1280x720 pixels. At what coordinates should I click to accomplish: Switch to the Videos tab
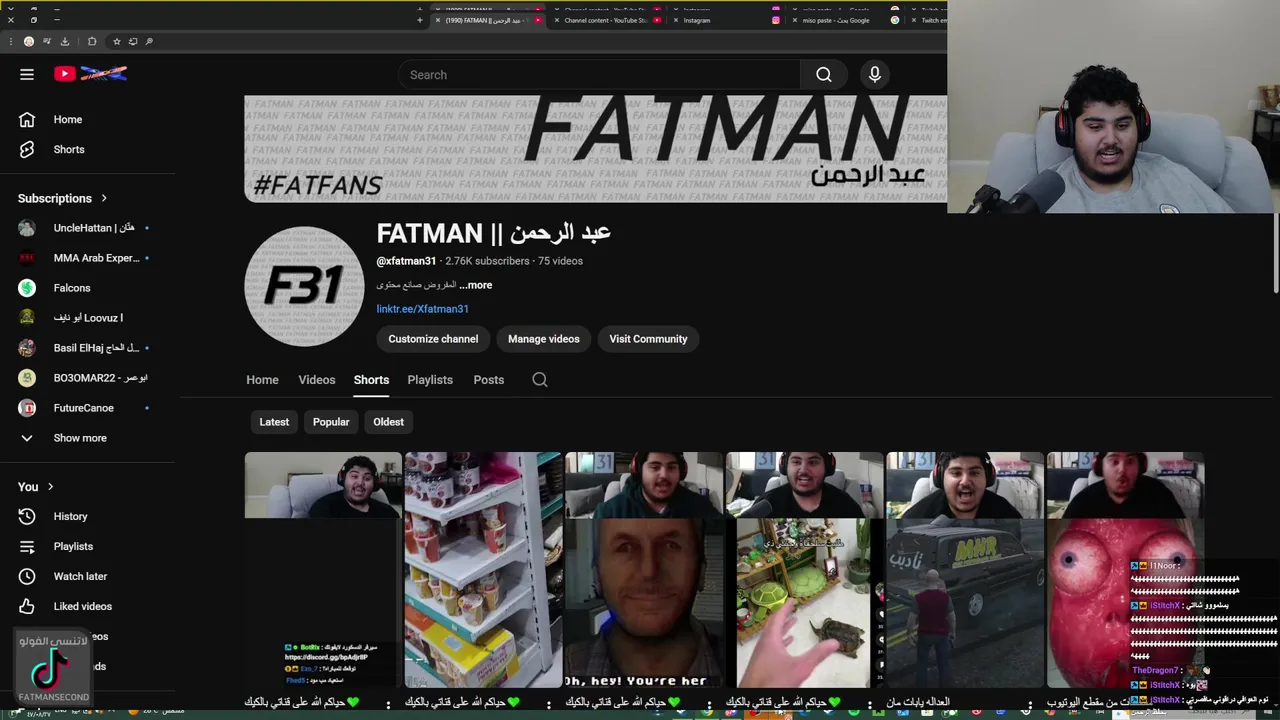click(316, 380)
